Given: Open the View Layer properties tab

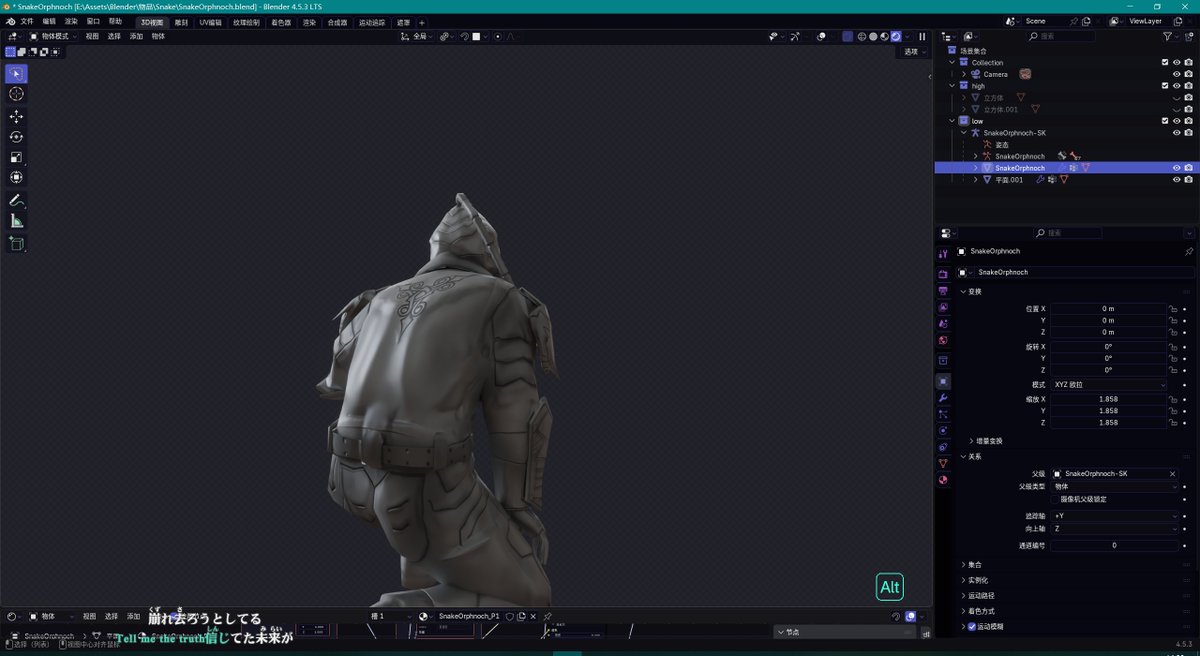Looking at the screenshot, I should click(943, 307).
